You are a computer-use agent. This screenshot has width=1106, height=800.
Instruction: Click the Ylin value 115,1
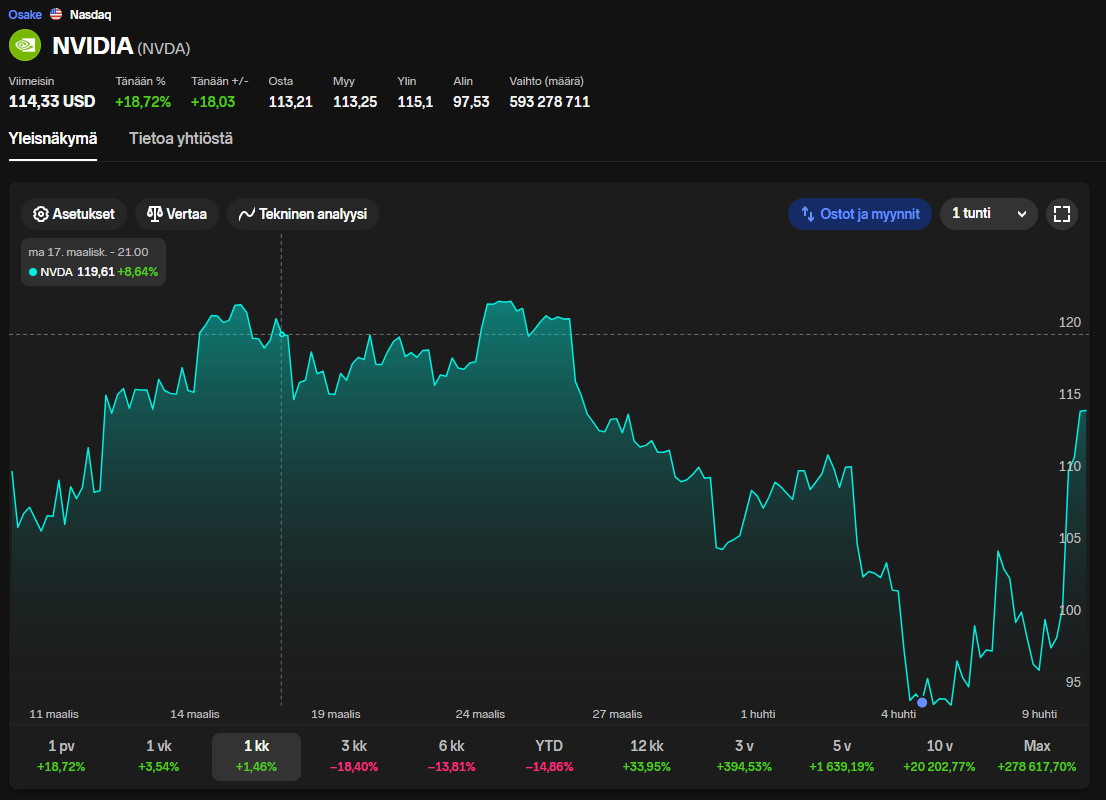415,102
